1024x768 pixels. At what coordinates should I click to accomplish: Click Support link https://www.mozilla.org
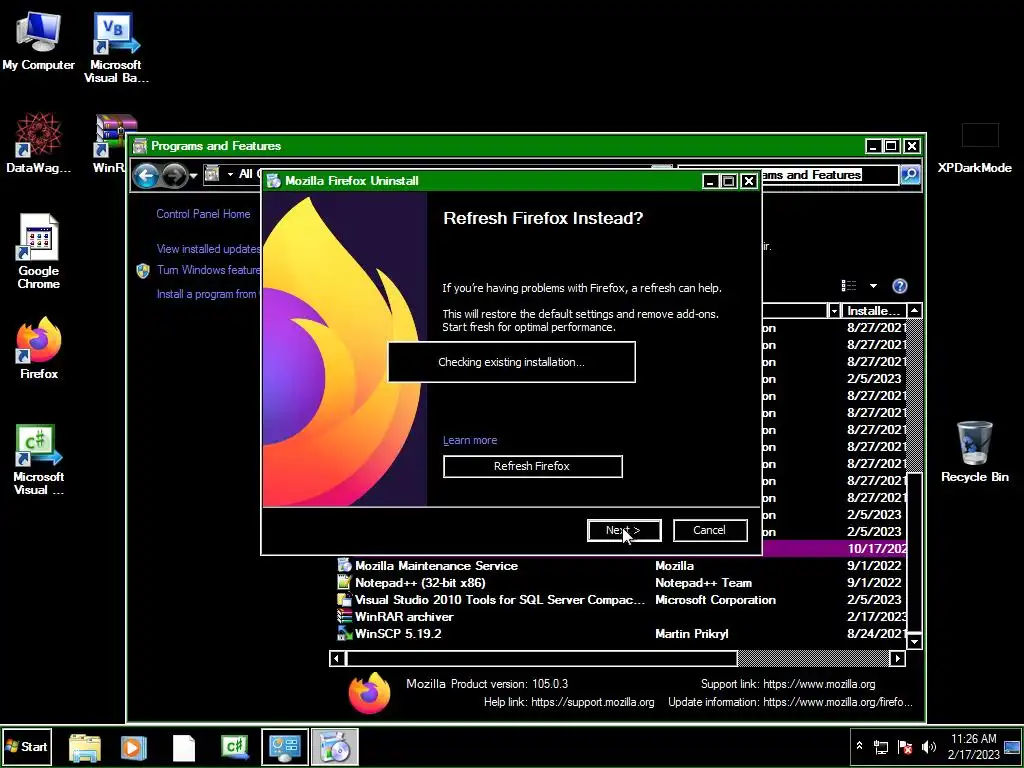point(819,684)
